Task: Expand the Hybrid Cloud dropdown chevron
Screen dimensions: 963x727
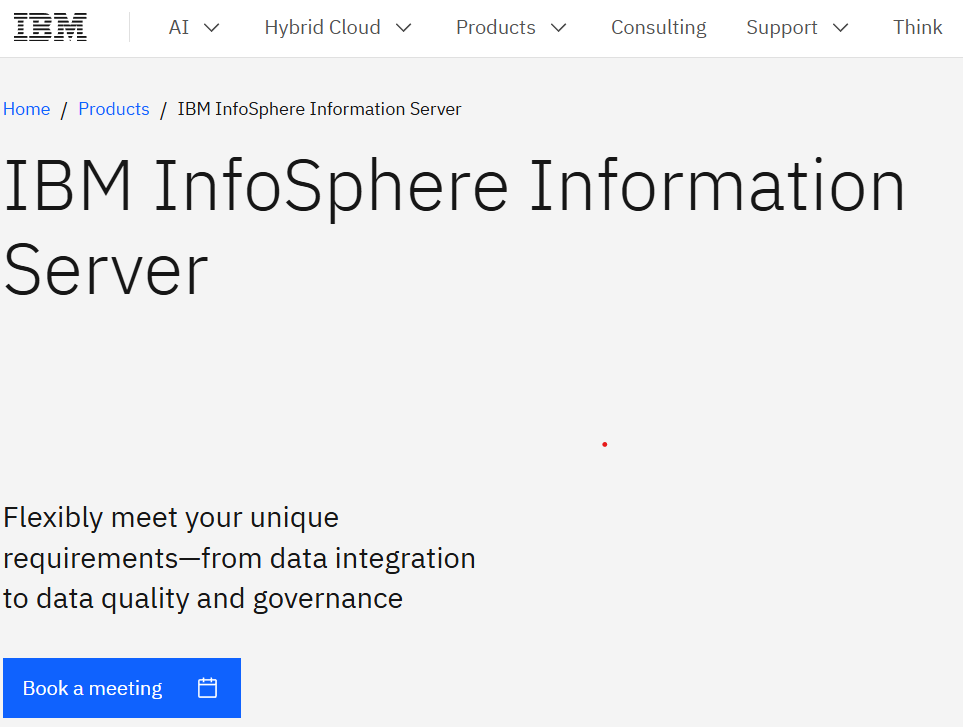Action: click(404, 28)
